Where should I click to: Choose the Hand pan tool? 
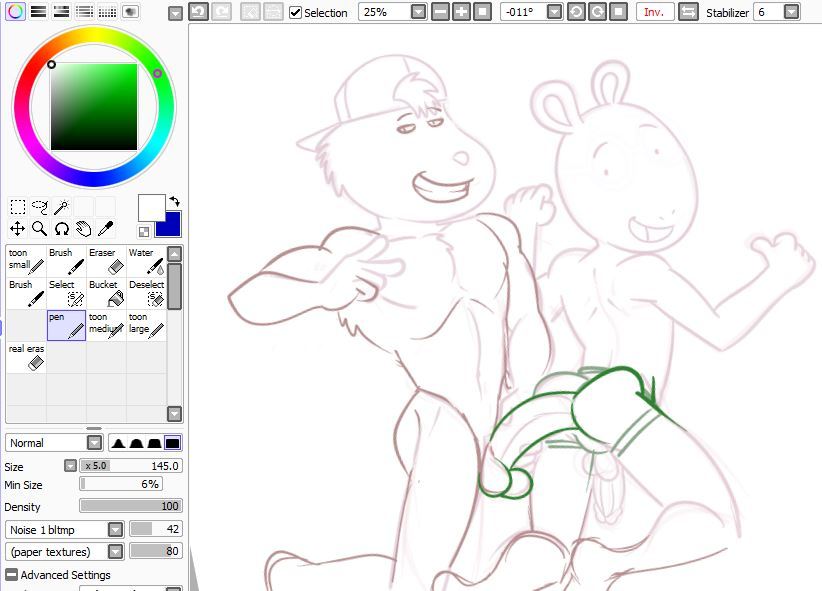click(x=83, y=229)
